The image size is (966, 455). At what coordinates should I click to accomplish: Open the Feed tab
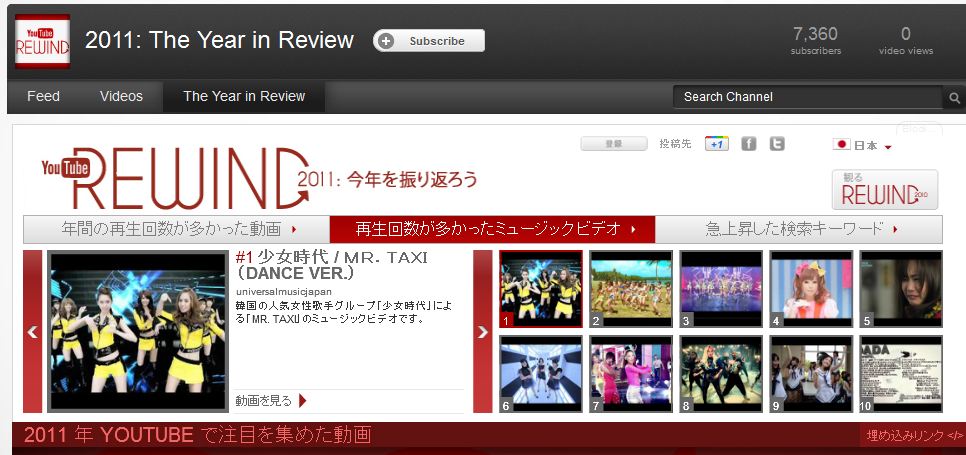coord(43,97)
